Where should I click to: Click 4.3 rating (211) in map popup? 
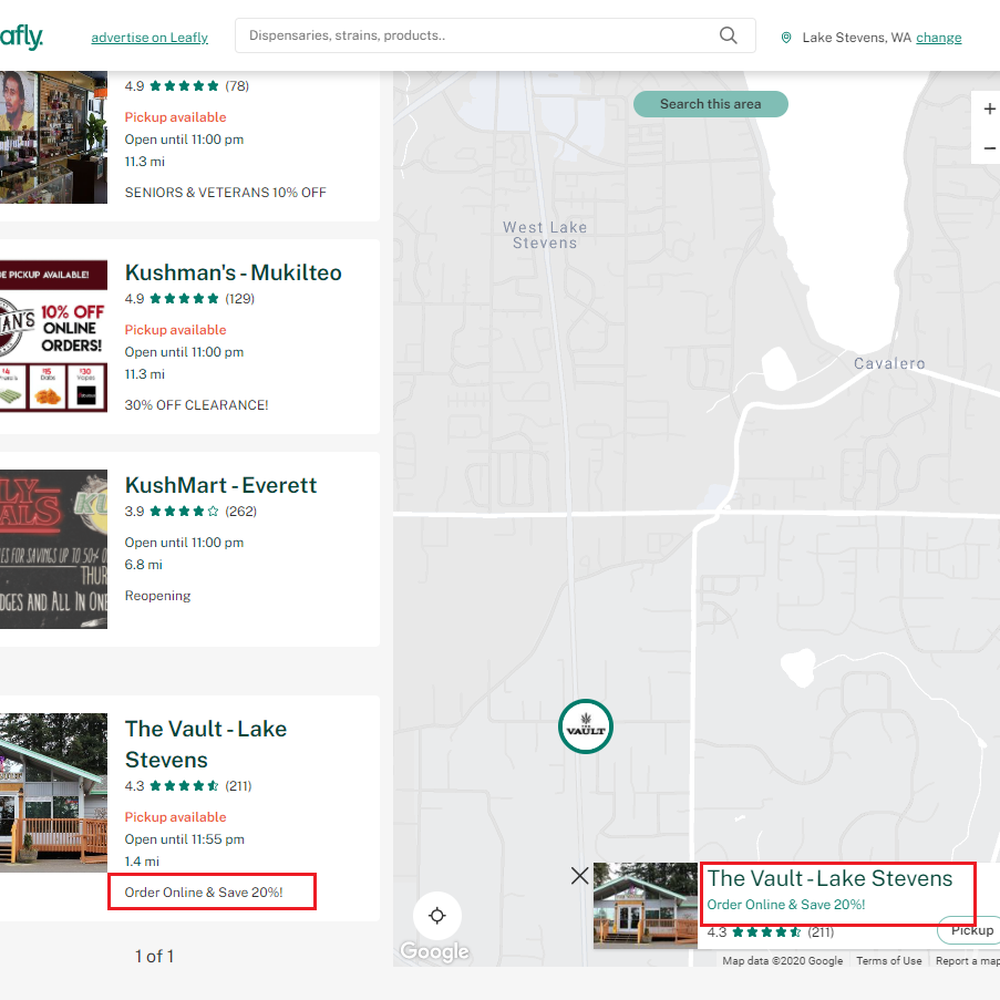(770, 932)
